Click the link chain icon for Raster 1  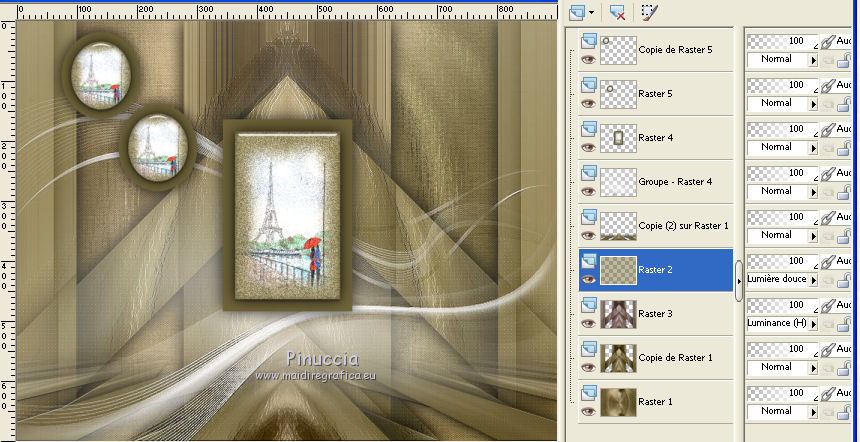click(828, 393)
